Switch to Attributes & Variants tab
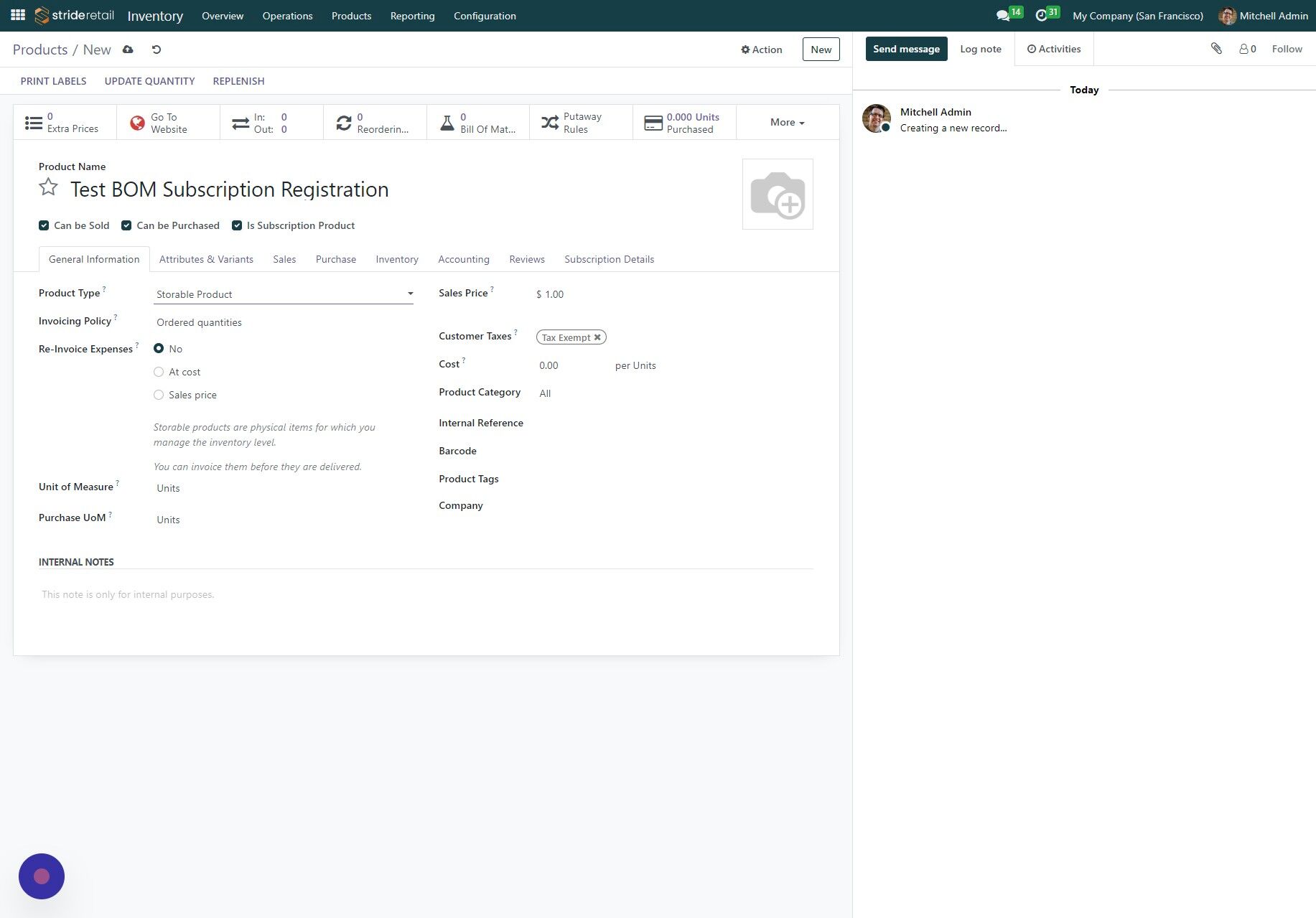This screenshot has width=1316, height=918. pos(206,259)
